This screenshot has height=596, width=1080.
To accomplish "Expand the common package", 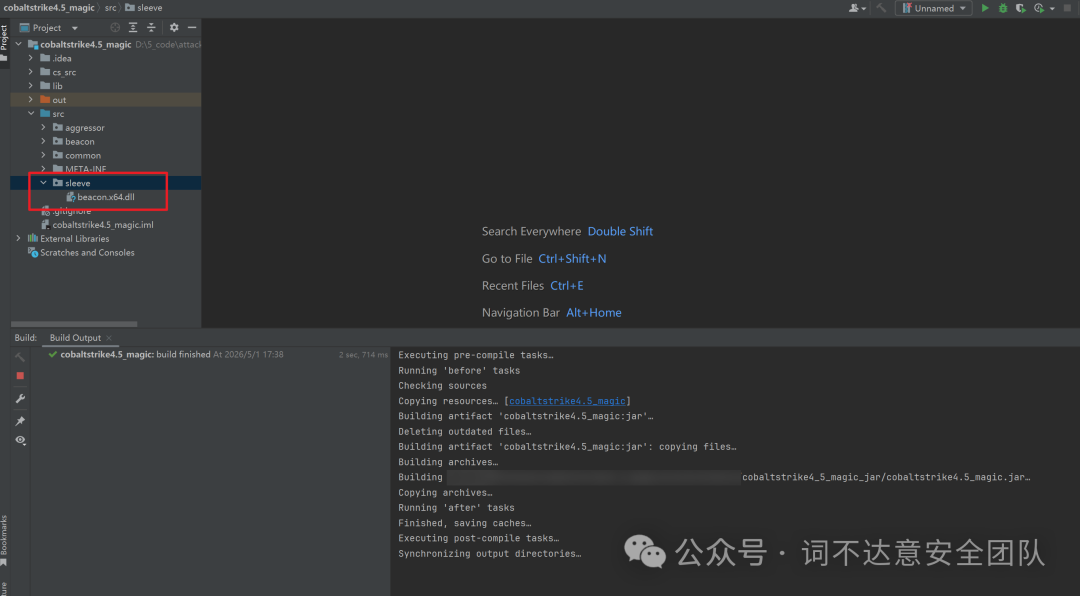I will [x=43, y=155].
